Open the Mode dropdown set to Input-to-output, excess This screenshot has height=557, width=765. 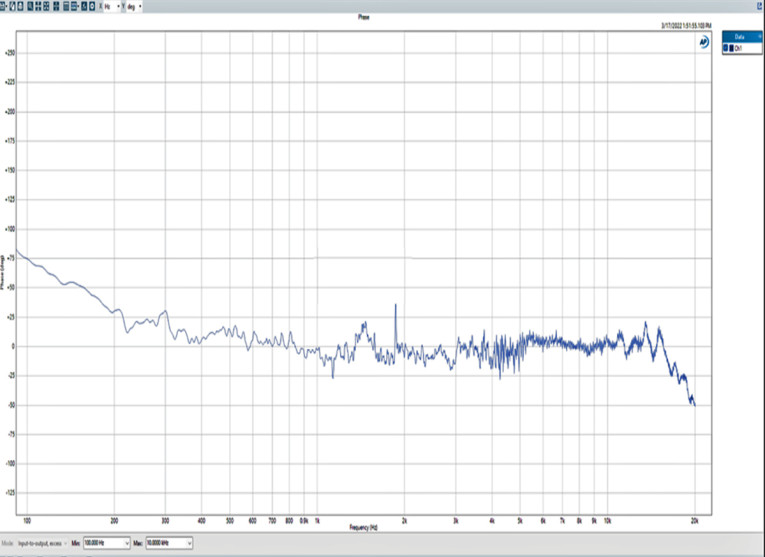[42, 543]
